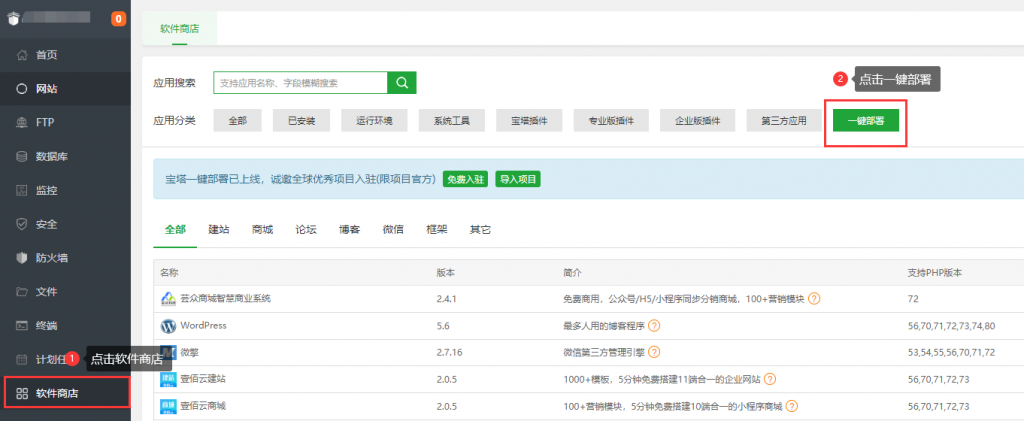The image size is (1024, 421).
Task: Click the home icon beside 首页
Action: (22, 55)
